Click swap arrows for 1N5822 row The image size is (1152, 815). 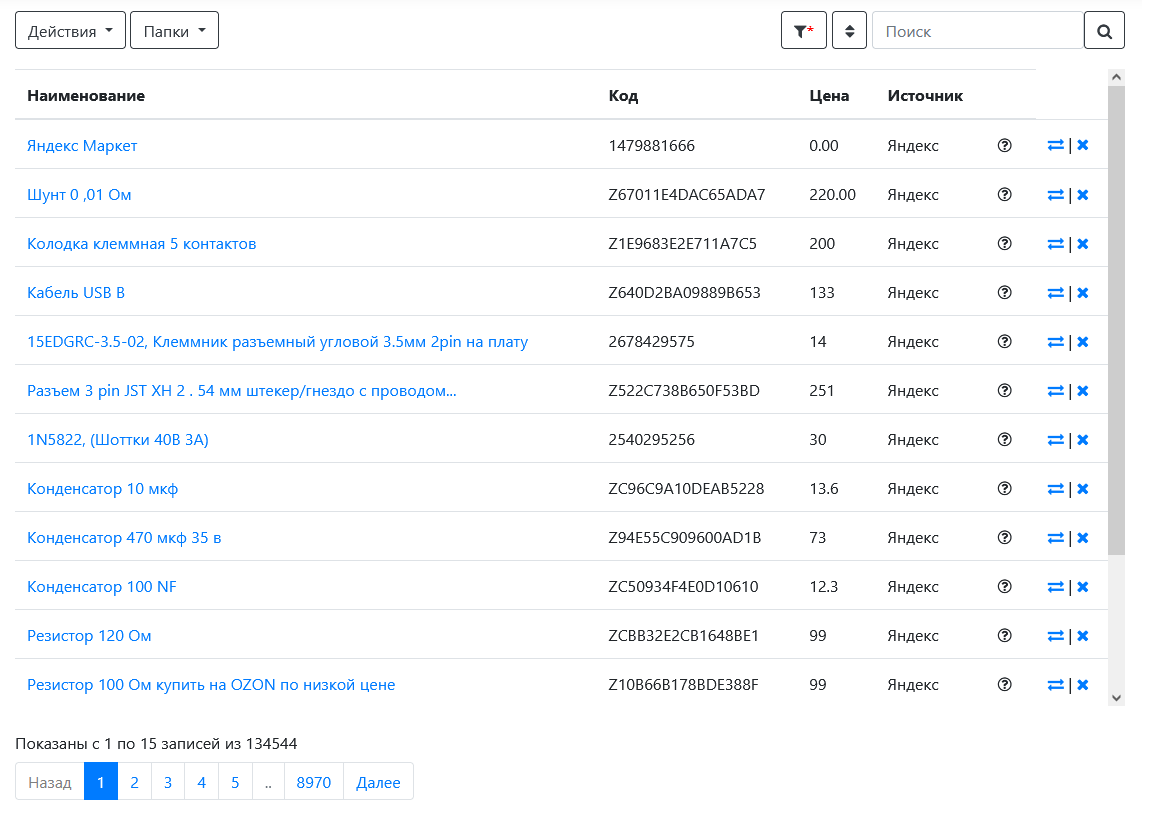[x=1056, y=439]
